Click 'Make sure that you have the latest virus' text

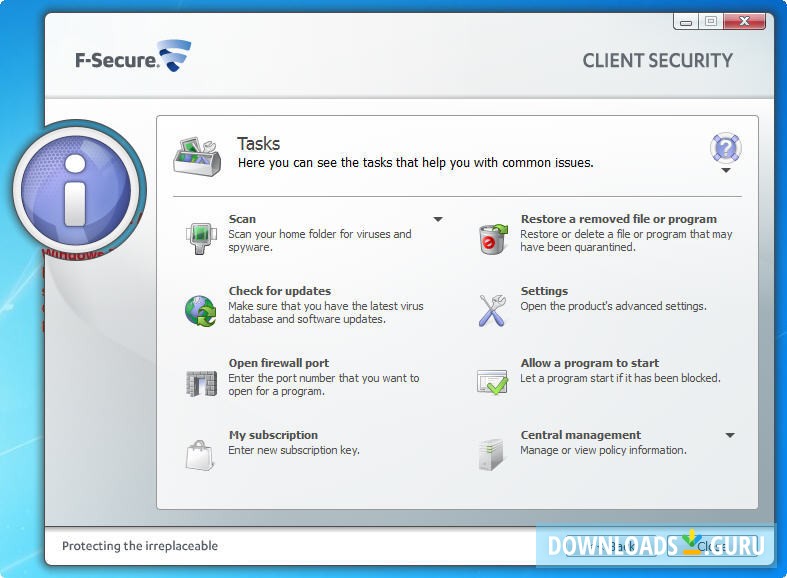click(326, 313)
